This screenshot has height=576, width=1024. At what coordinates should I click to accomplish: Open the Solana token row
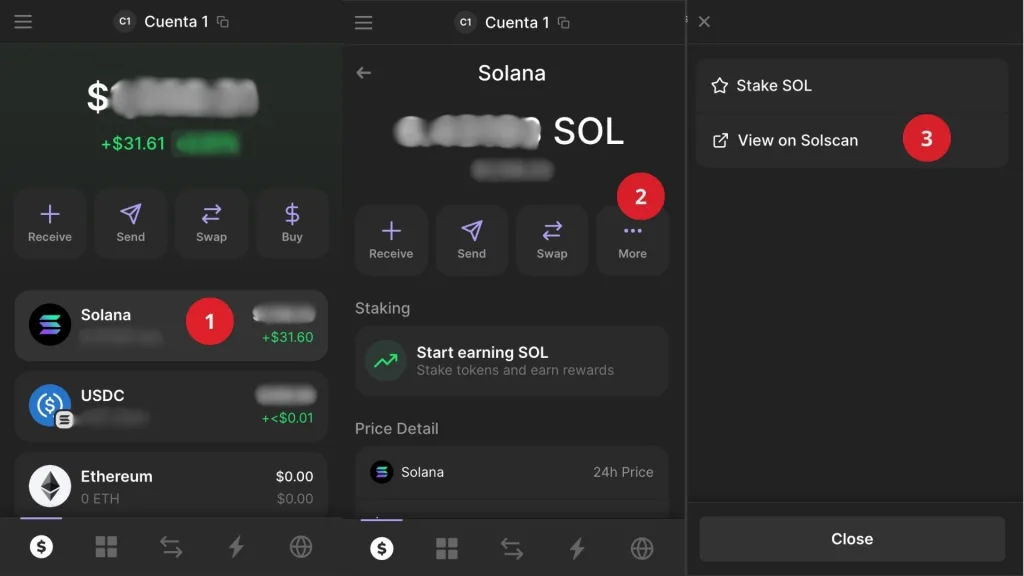171,325
